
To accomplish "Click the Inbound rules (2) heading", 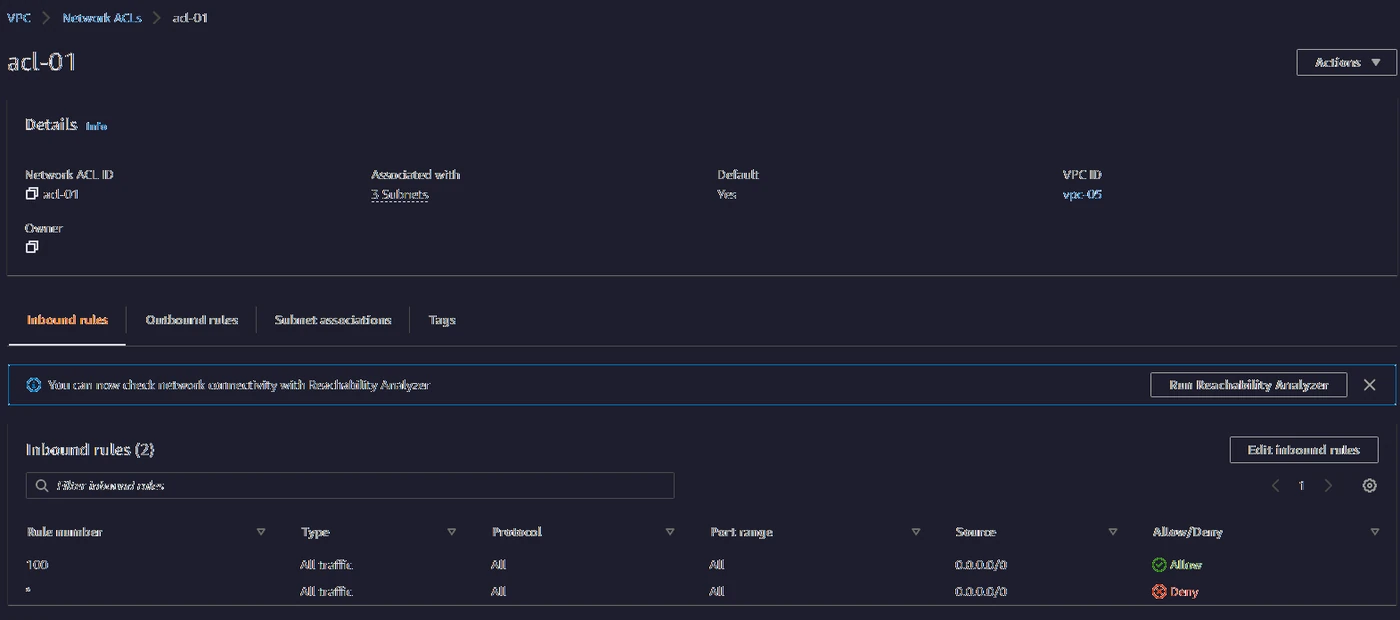I will coord(90,450).
